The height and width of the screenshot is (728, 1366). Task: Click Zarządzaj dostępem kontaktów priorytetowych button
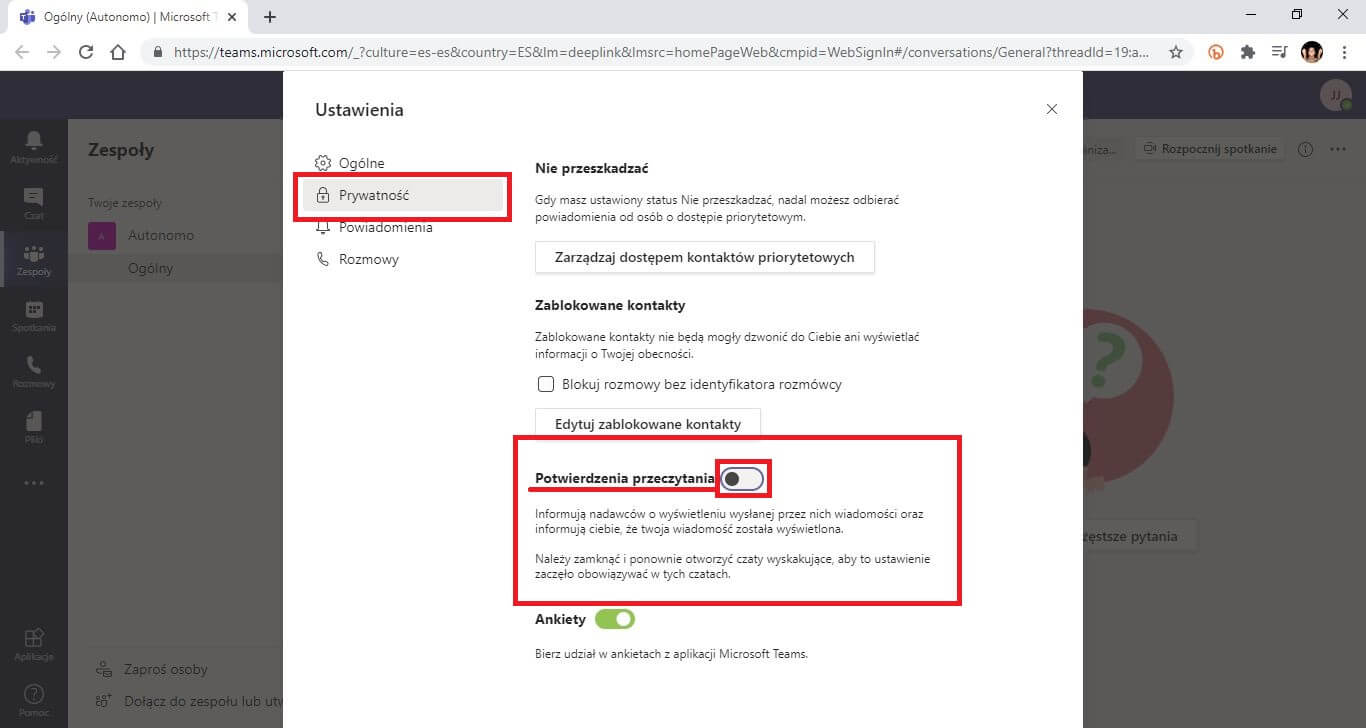pos(705,257)
